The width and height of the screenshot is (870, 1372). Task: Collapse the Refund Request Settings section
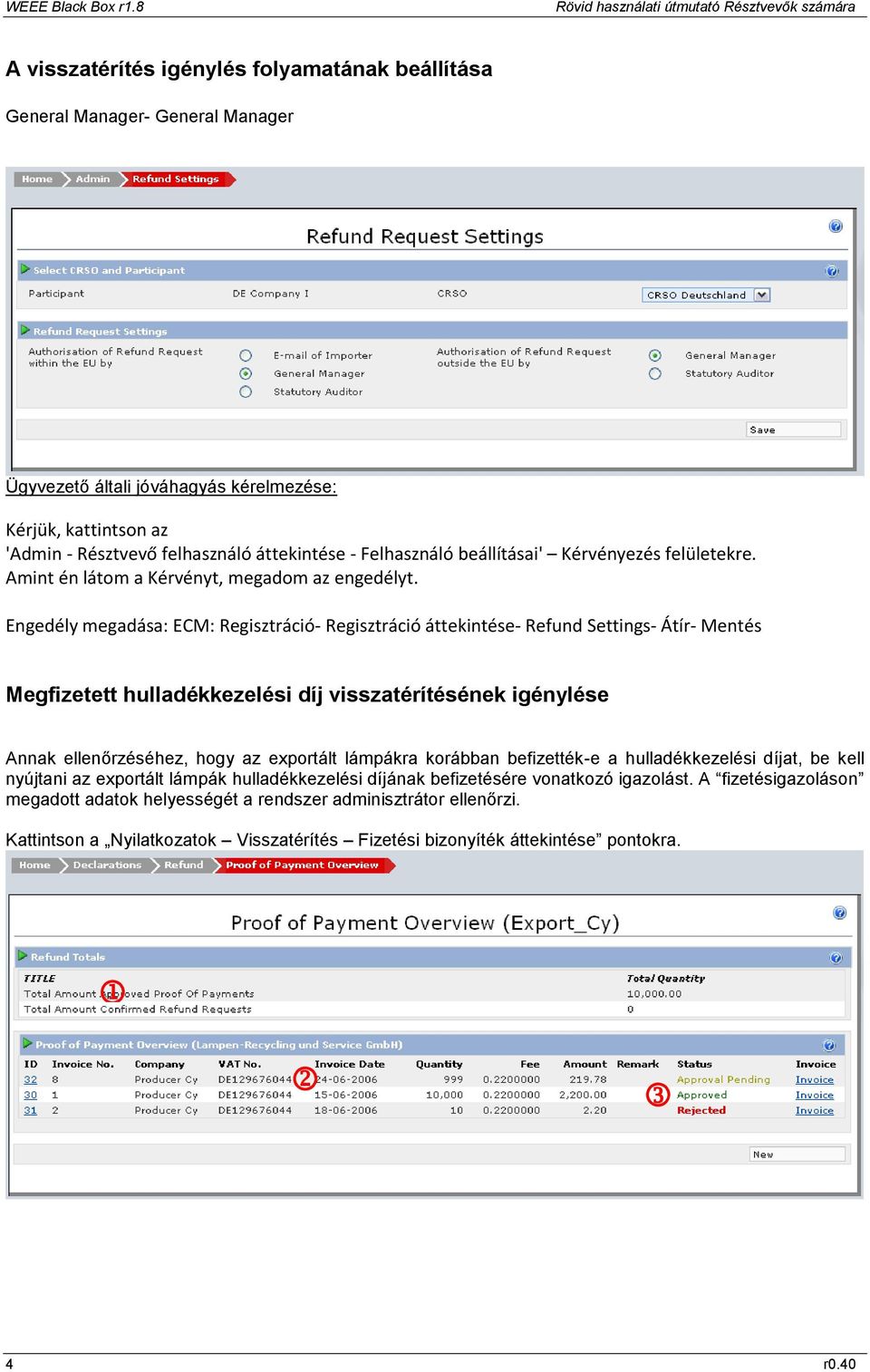pos(25,330)
